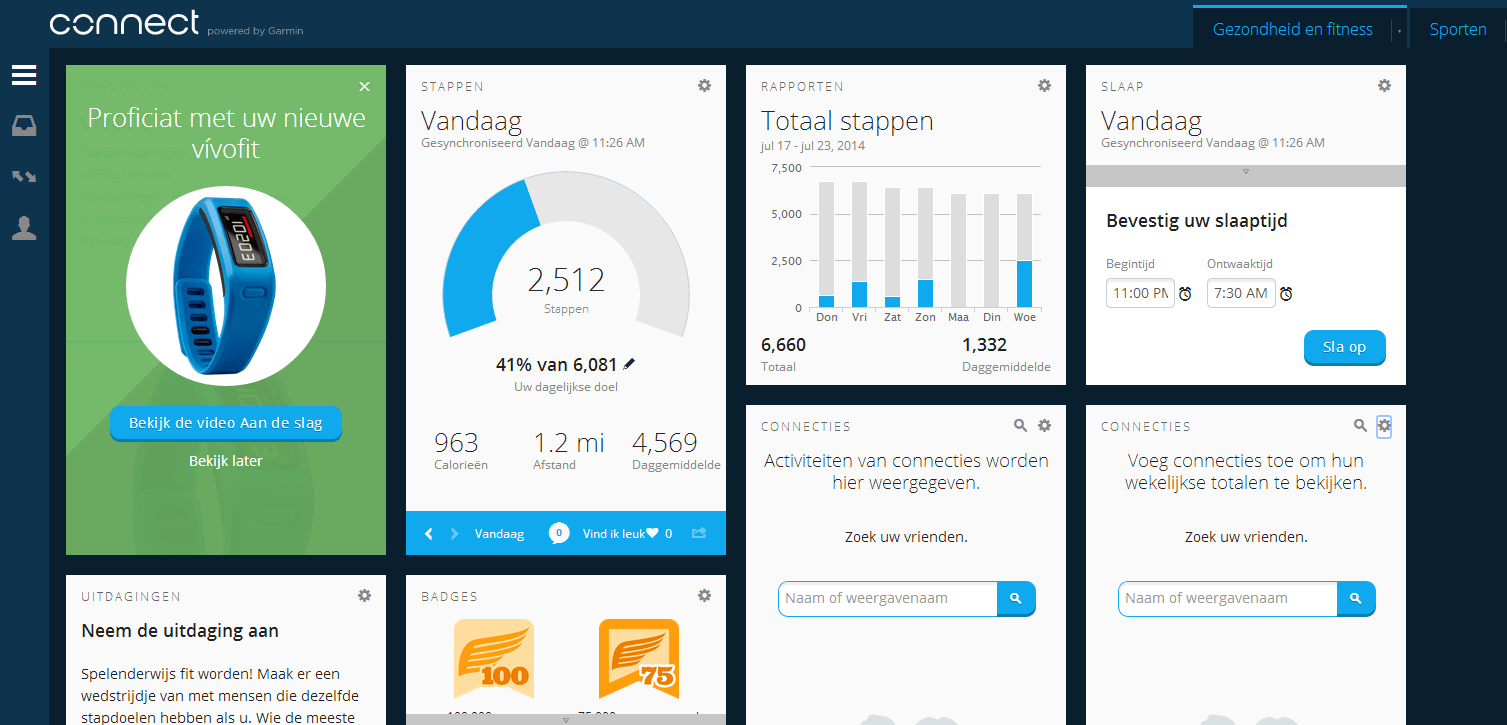Open the hamburger menu in the sidebar
Viewport: 1507px width, 725px height.
click(x=24, y=75)
